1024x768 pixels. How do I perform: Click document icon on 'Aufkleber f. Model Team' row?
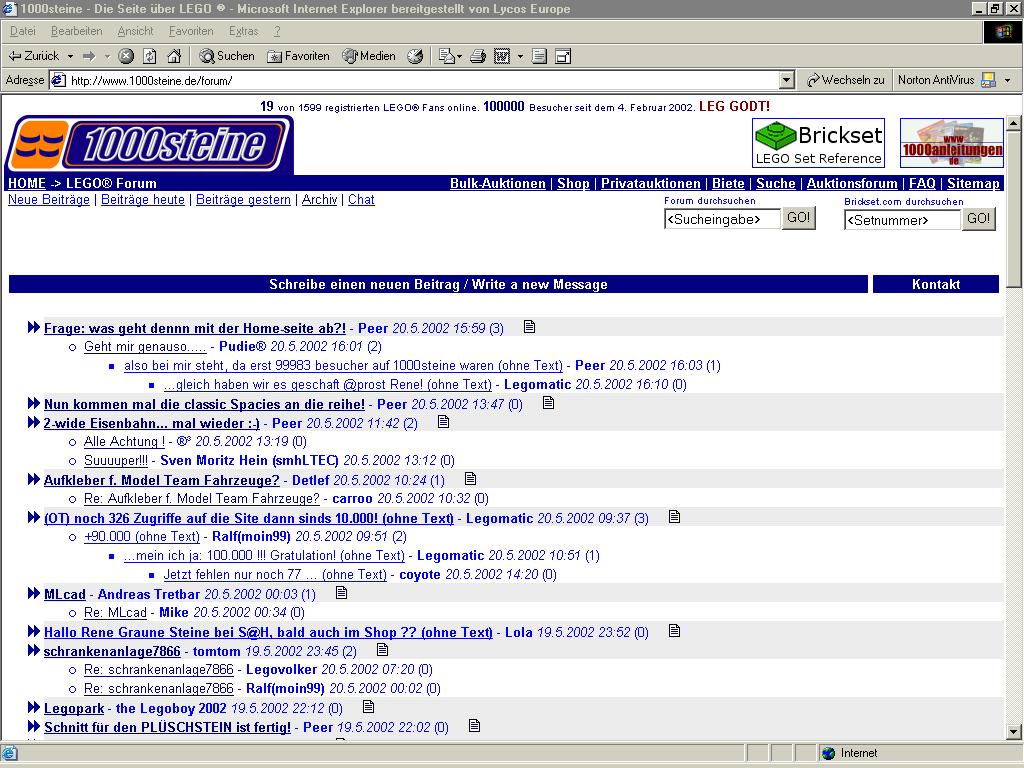(x=470, y=479)
